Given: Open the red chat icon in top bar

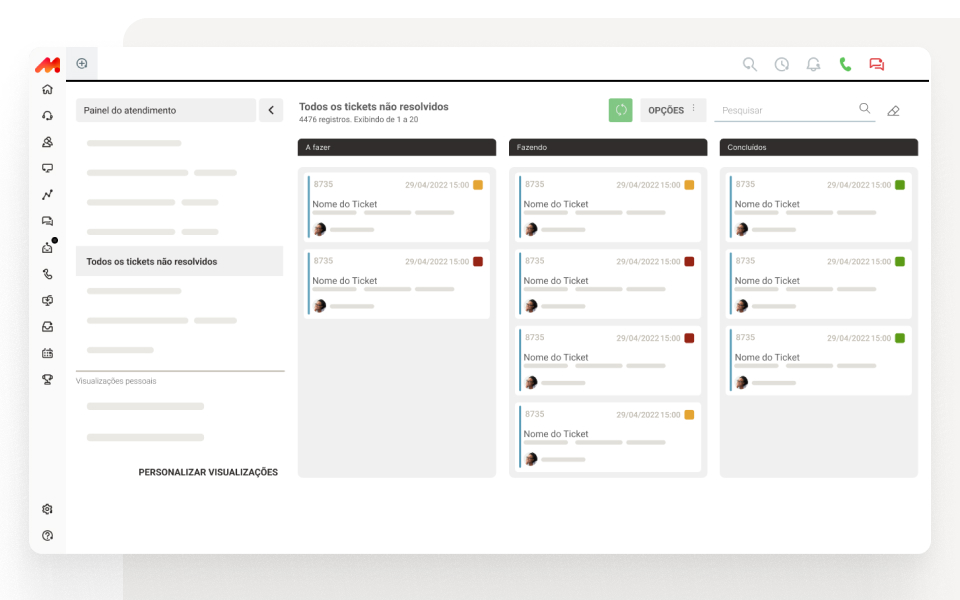Looking at the screenshot, I should click(876, 63).
